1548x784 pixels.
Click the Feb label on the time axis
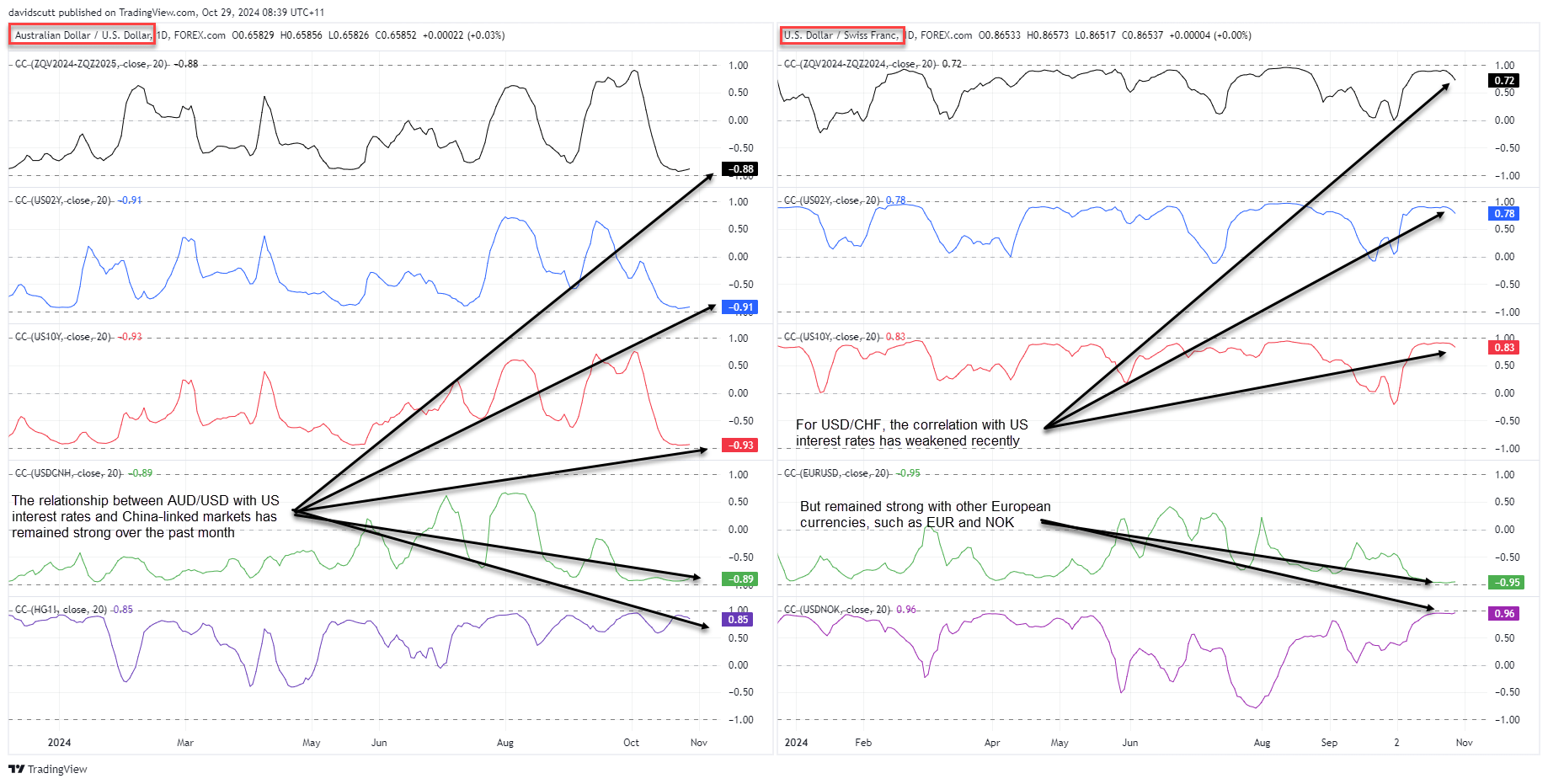pyautogui.click(x=863, y=743)
